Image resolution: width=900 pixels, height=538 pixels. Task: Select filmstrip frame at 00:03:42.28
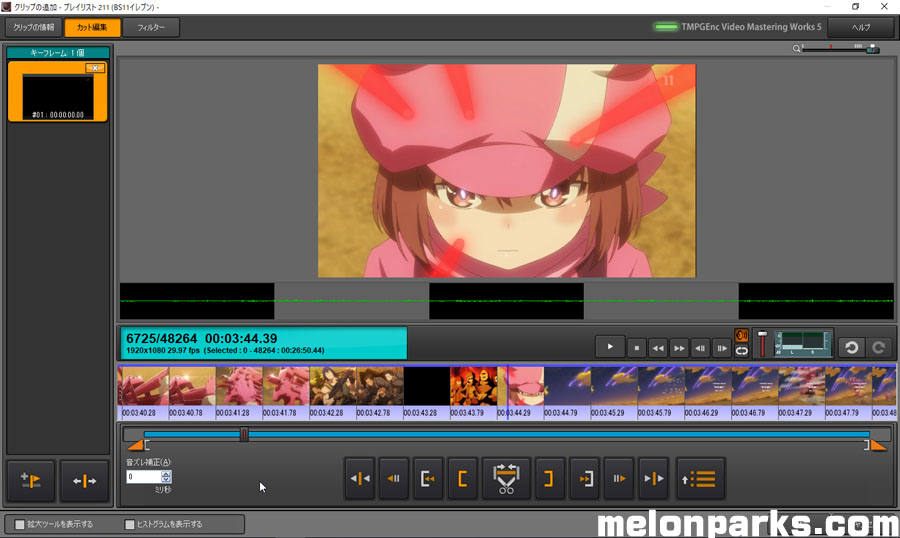point(333,386)
